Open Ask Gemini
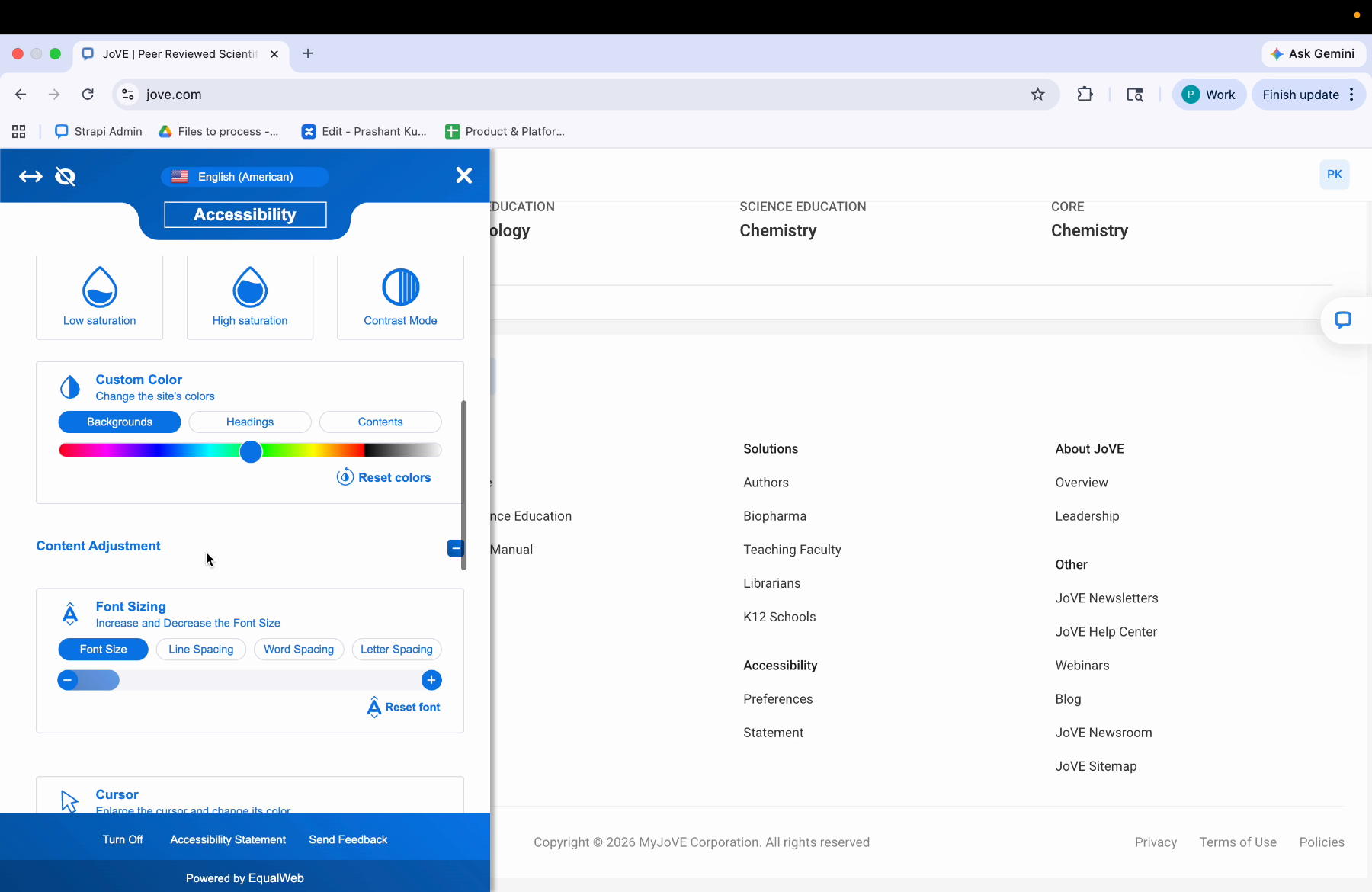Image resolution: width=1372 pixels, height=892 pixels. coord(1314,54)
